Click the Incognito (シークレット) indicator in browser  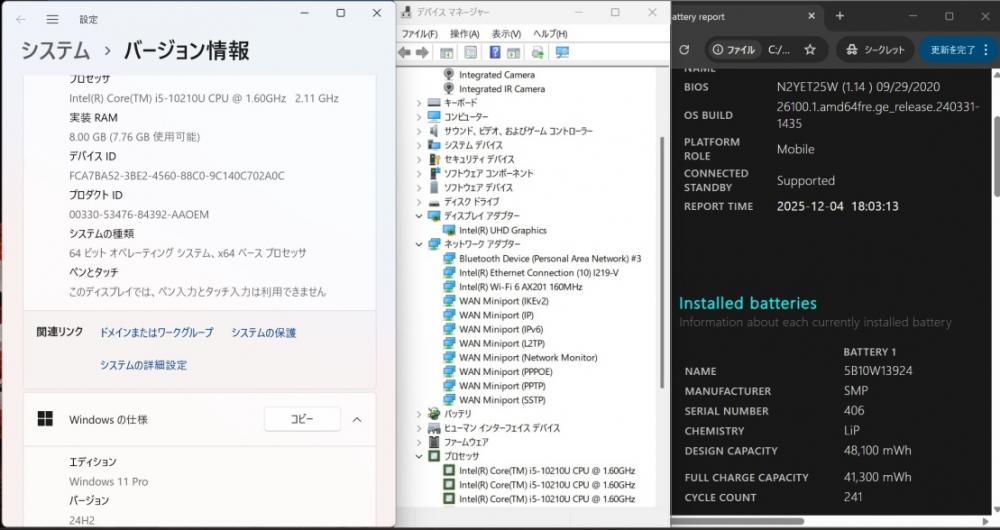[x=875, y=50]
